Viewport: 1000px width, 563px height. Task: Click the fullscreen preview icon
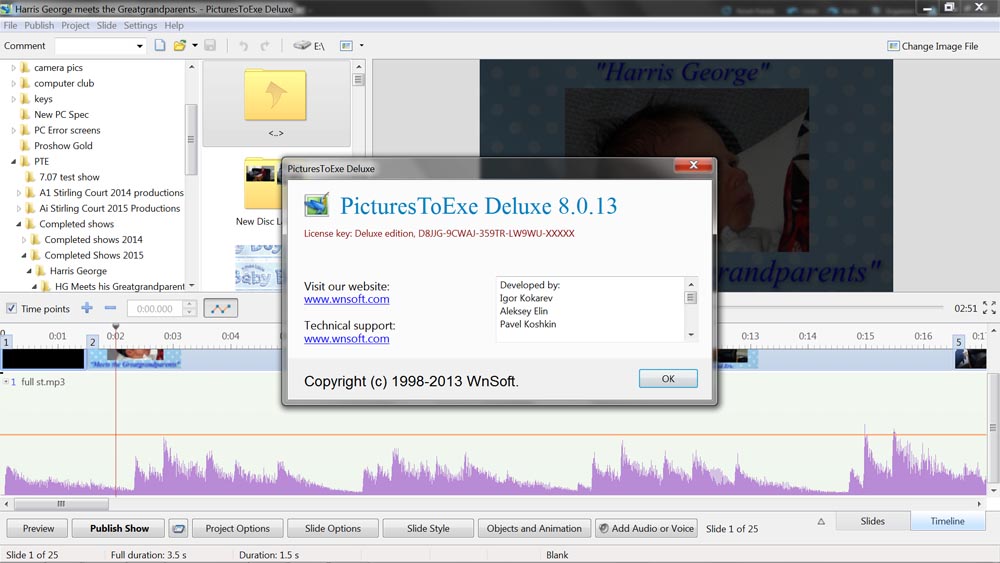[x=989, y=308]
